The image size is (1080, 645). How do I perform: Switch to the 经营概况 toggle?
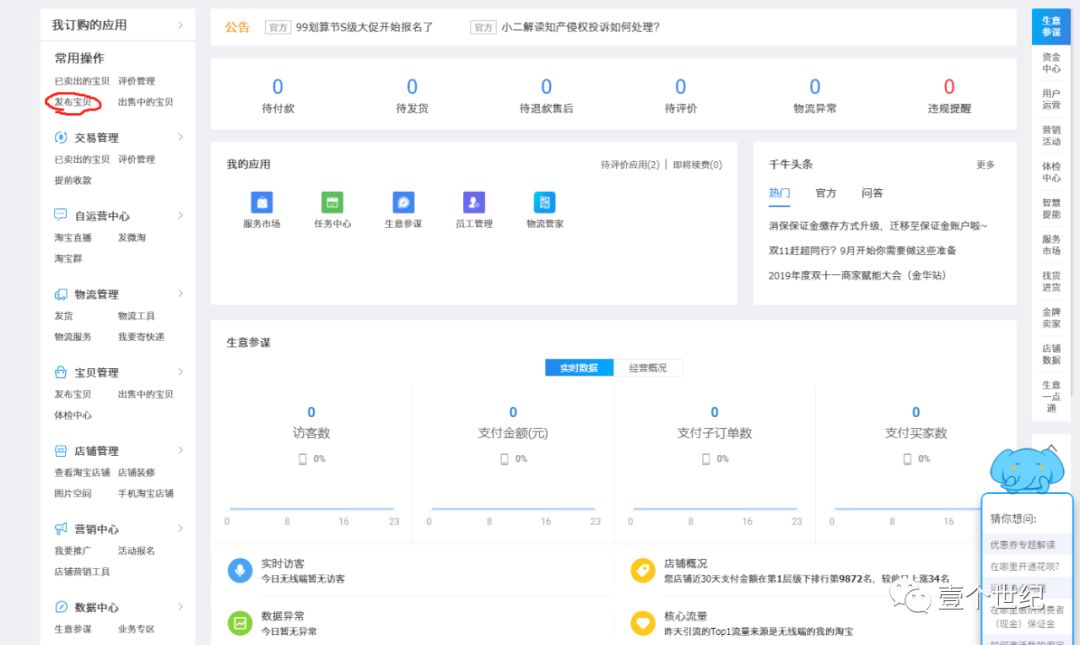[647, 368]
